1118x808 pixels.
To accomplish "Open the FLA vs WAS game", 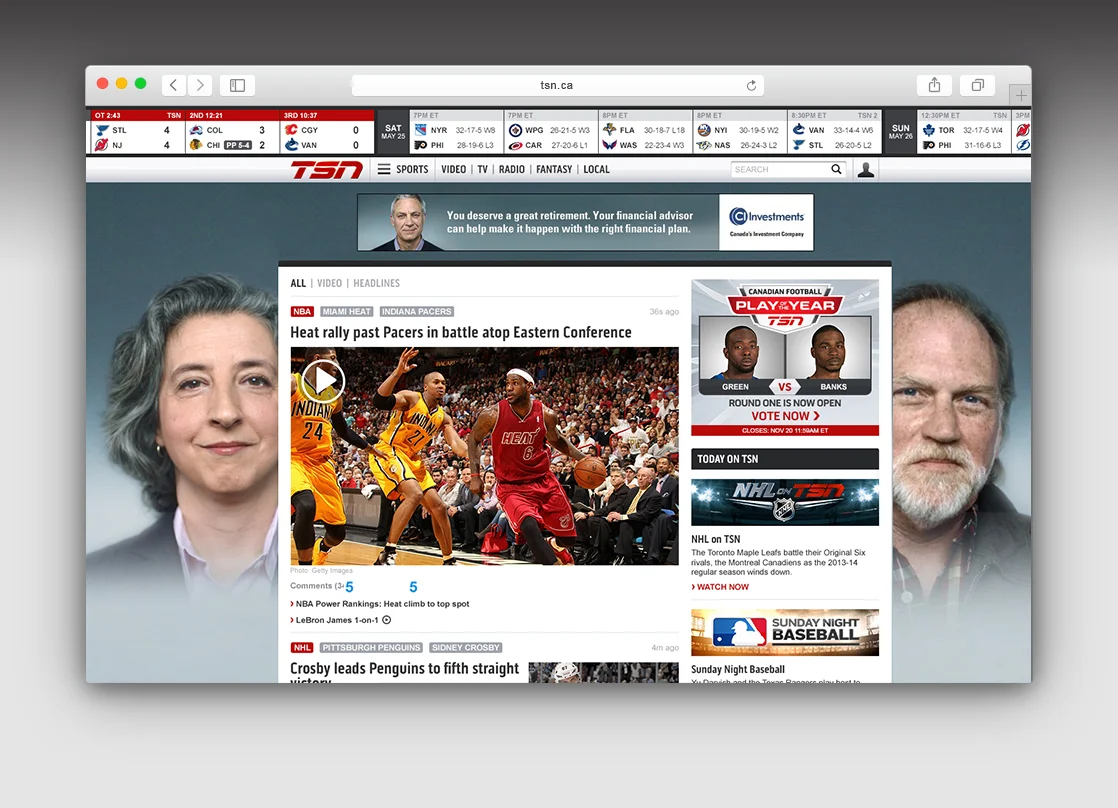I will point(645,131).
